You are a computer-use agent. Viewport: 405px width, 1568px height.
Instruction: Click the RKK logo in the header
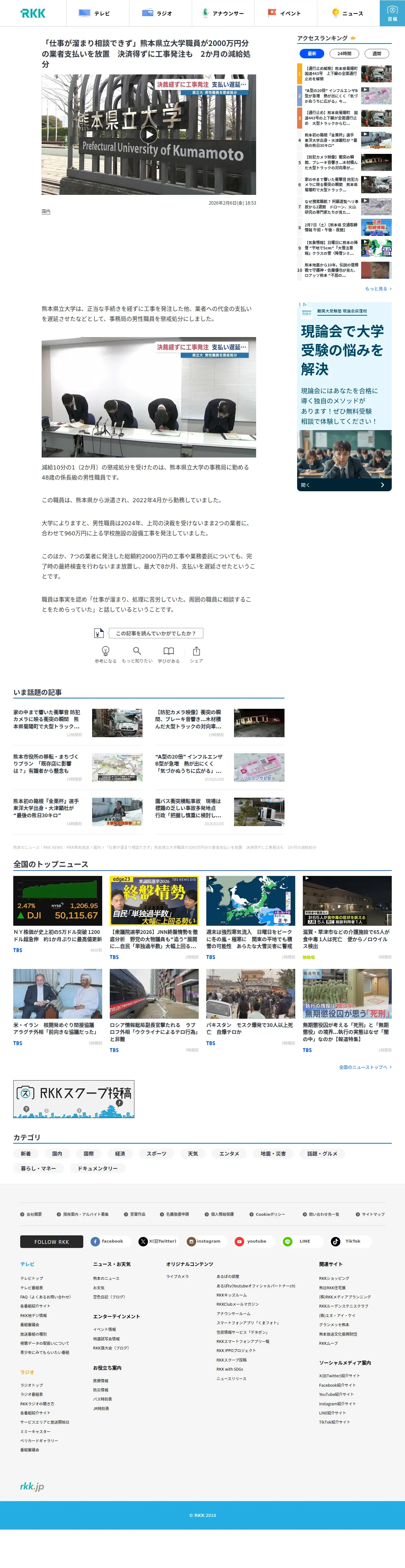(33, 13)
